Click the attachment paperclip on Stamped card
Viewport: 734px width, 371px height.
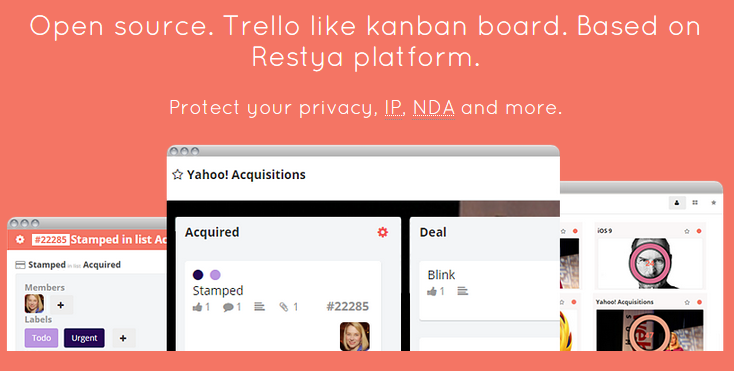(284, 307)
